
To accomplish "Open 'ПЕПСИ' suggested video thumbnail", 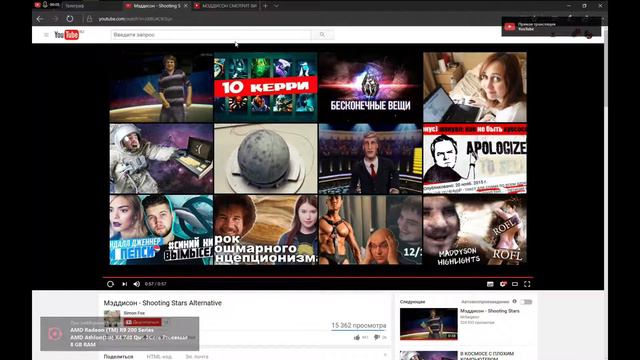I will (161, 230).
